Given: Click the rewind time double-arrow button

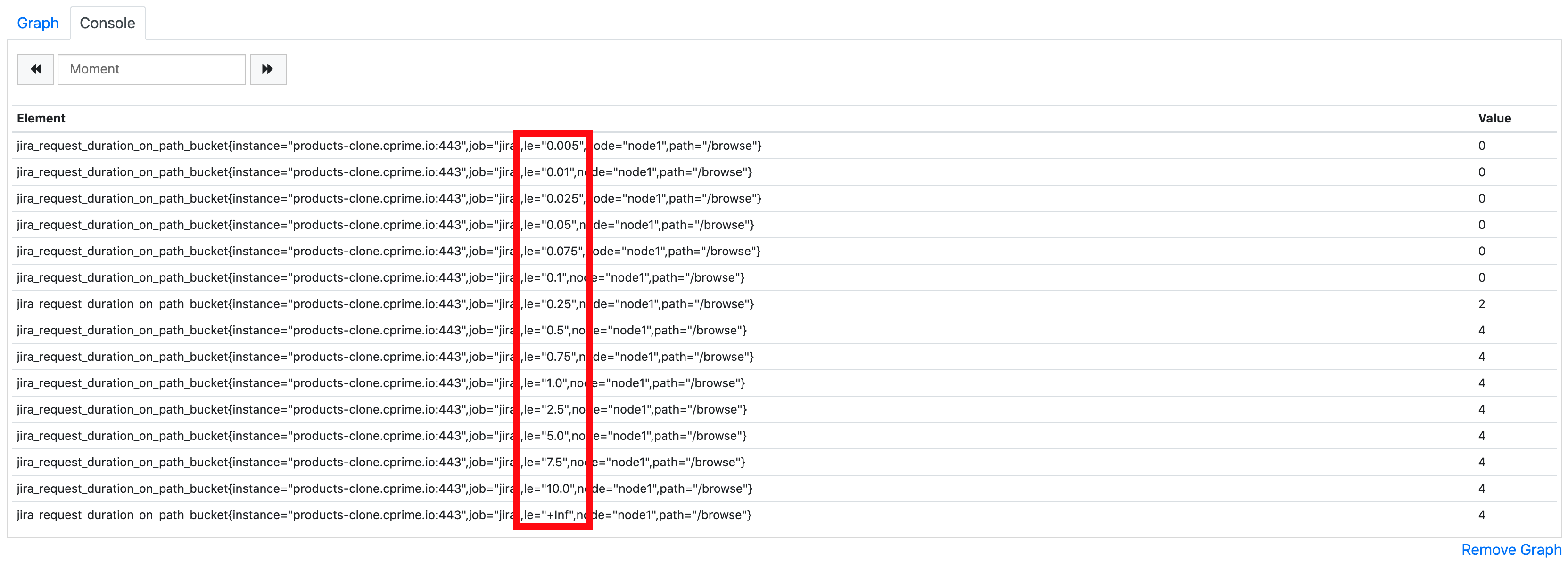Looking at the screenshot, I should click(35, 69).
